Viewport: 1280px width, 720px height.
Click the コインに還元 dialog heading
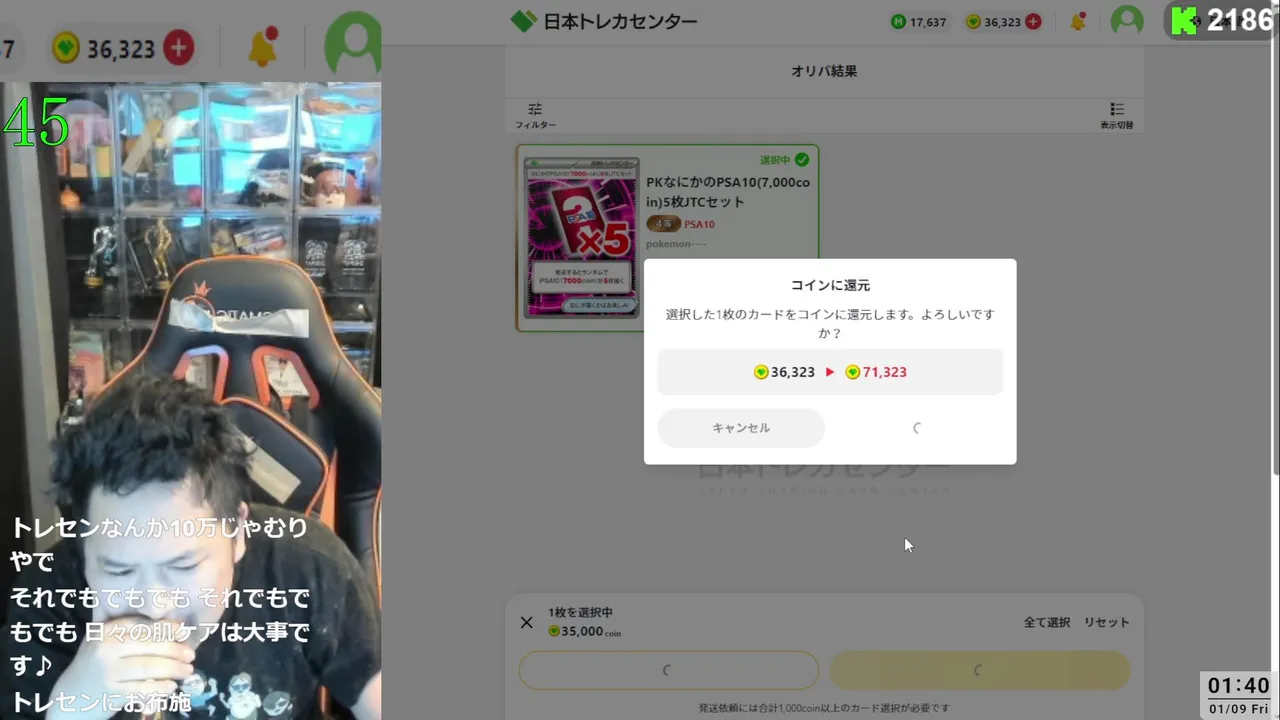[x=830, y=285]
